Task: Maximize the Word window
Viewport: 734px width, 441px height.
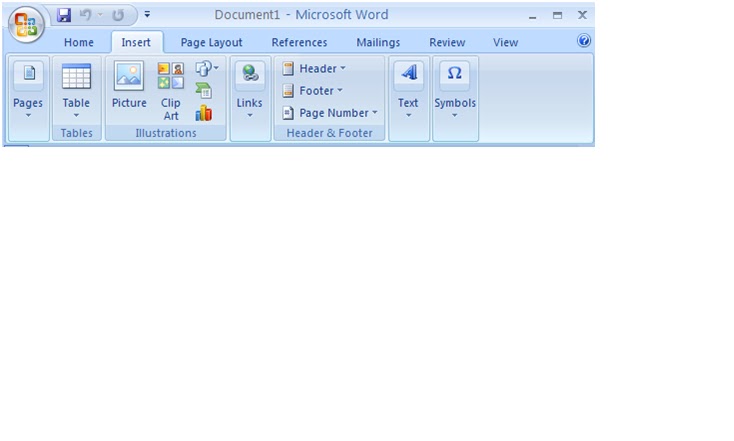Action: pos(557,15)
